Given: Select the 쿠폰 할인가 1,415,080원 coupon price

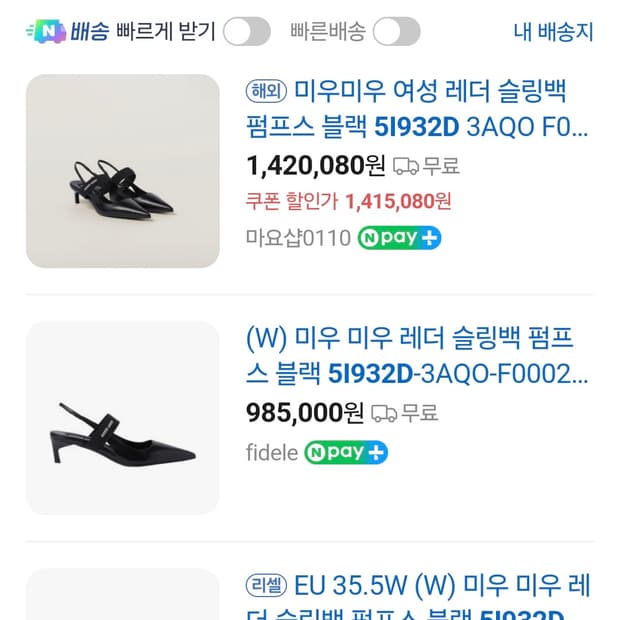Looking at the screenshot, I should click(348, 202).
